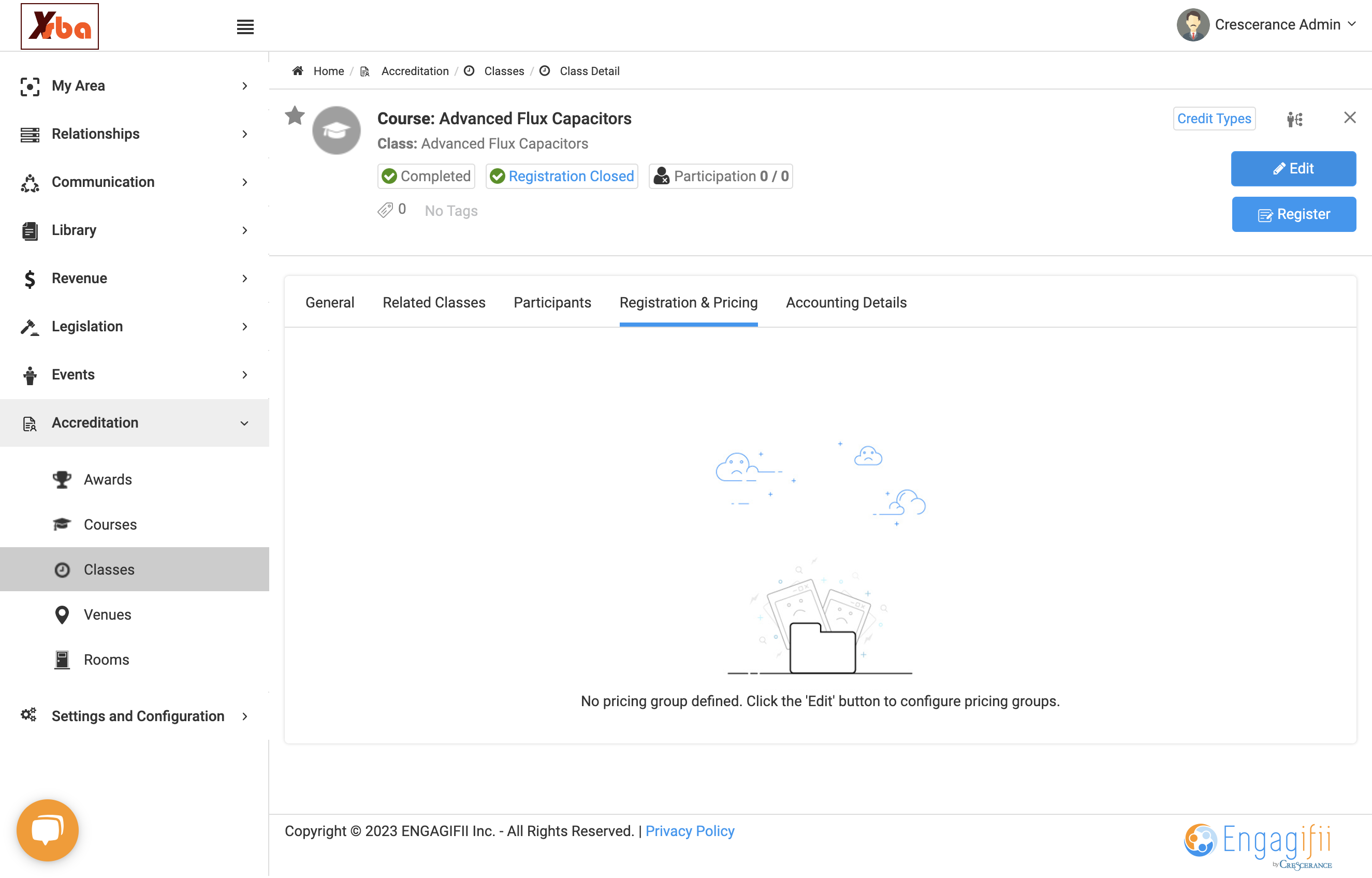This screenshot has width=1372, height=878.
Task: Click the Home breadcrumb icon
Action: [x=298, y=71]
